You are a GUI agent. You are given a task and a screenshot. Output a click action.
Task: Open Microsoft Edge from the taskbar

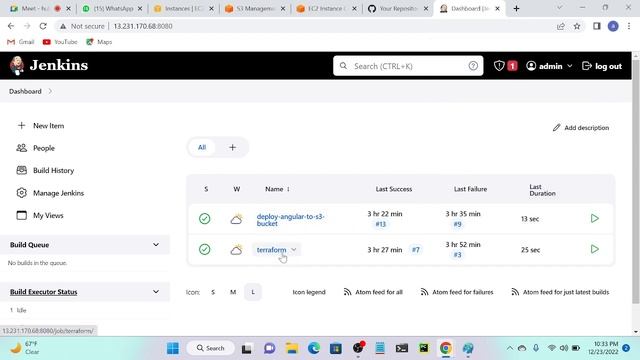(314, 348)
